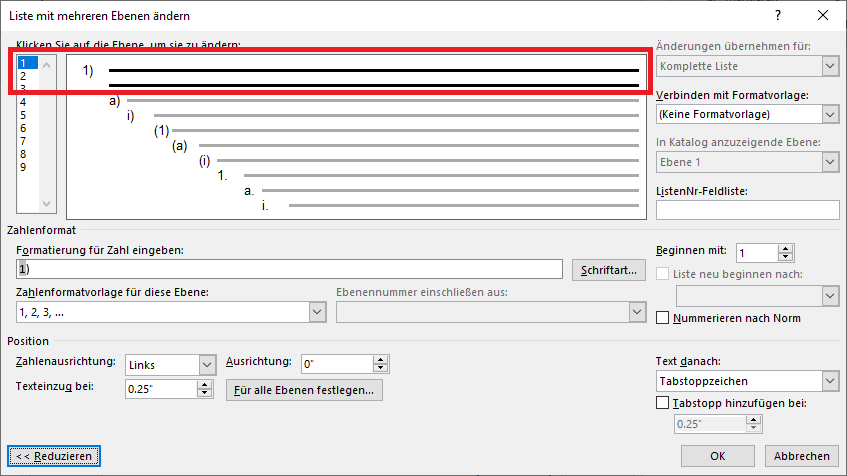Click the 1. level in the preview

(x=223, y=175)
